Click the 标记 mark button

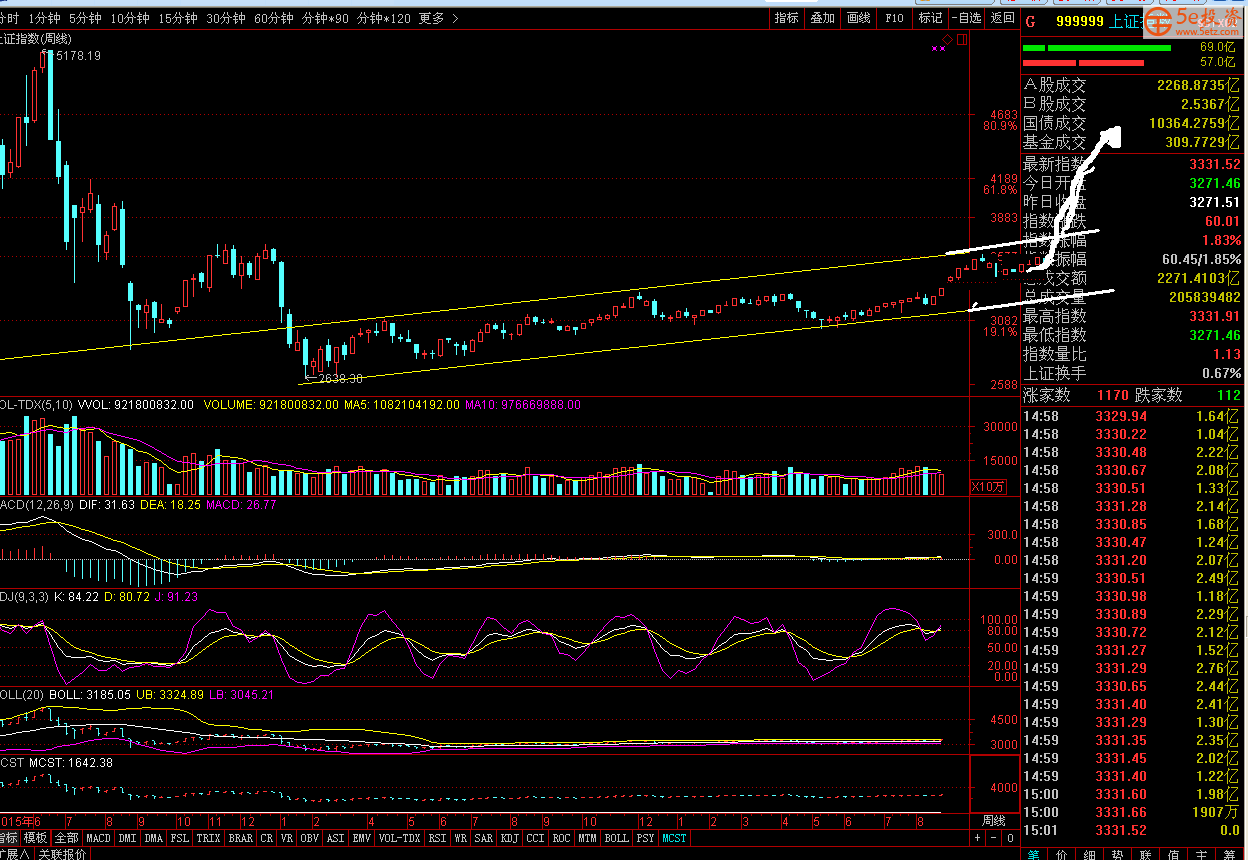(x=930, y=18)
